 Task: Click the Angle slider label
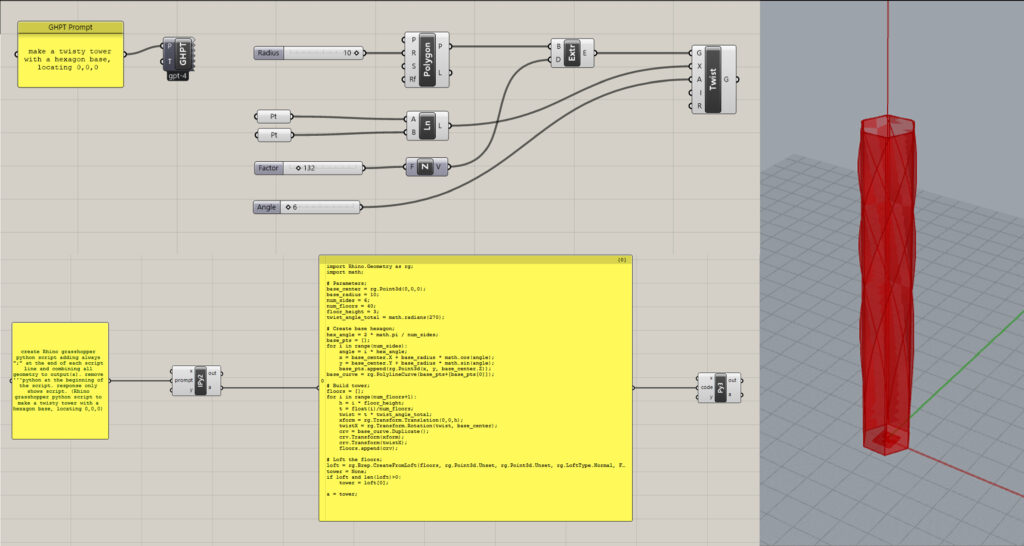267,207
